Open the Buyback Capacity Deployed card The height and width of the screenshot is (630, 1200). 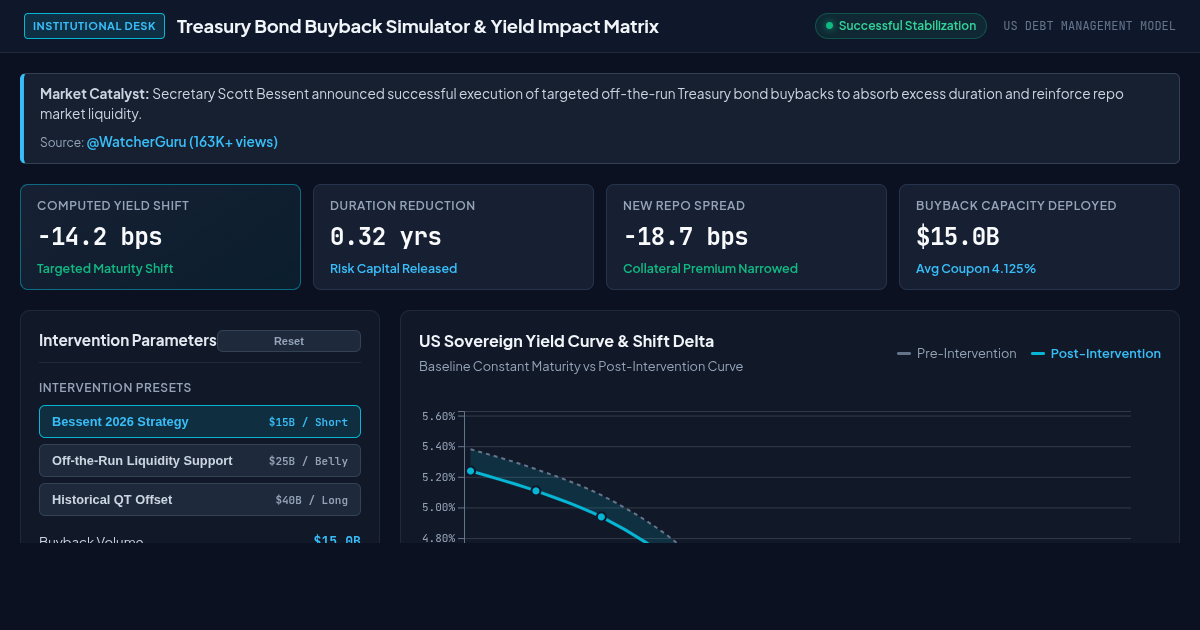click(1039, 237)
